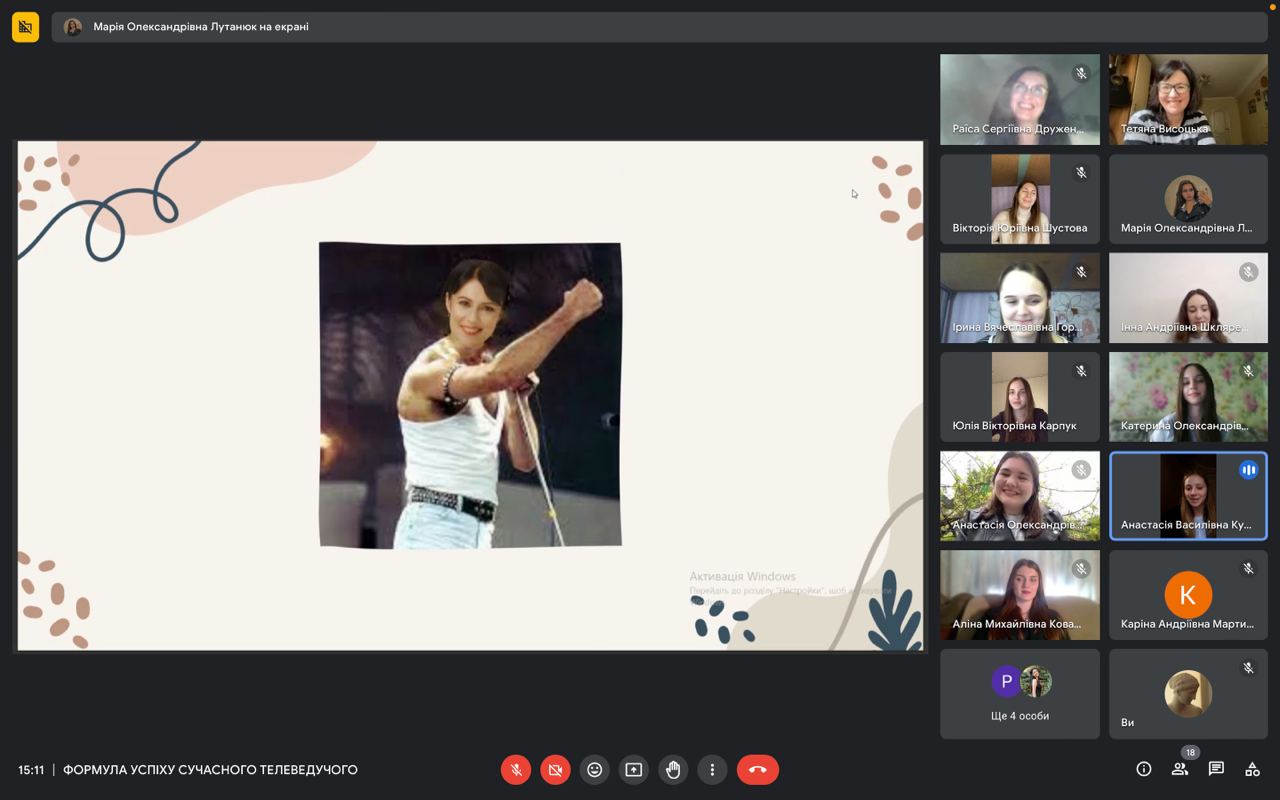Click your own 'Ви' self-view tile
The image size is (1280, 800).
[x=1188, y=694]
